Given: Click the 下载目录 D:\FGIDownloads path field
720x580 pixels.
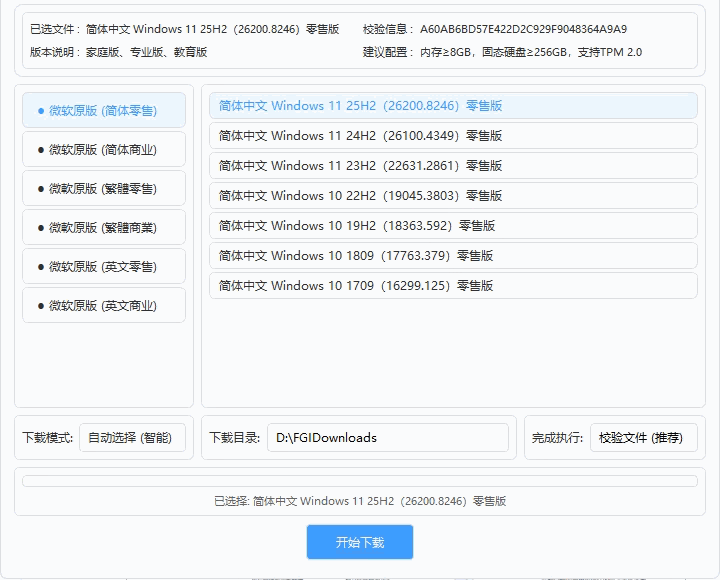Looking at the screenshot, I should (388, 438).
